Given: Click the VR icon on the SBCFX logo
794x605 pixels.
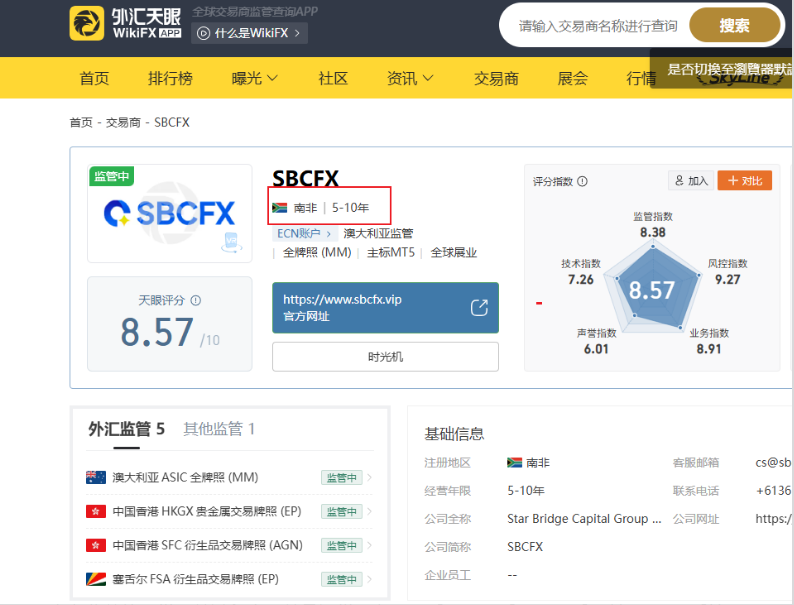Looking at the screenshot, I should click(231, 242).
